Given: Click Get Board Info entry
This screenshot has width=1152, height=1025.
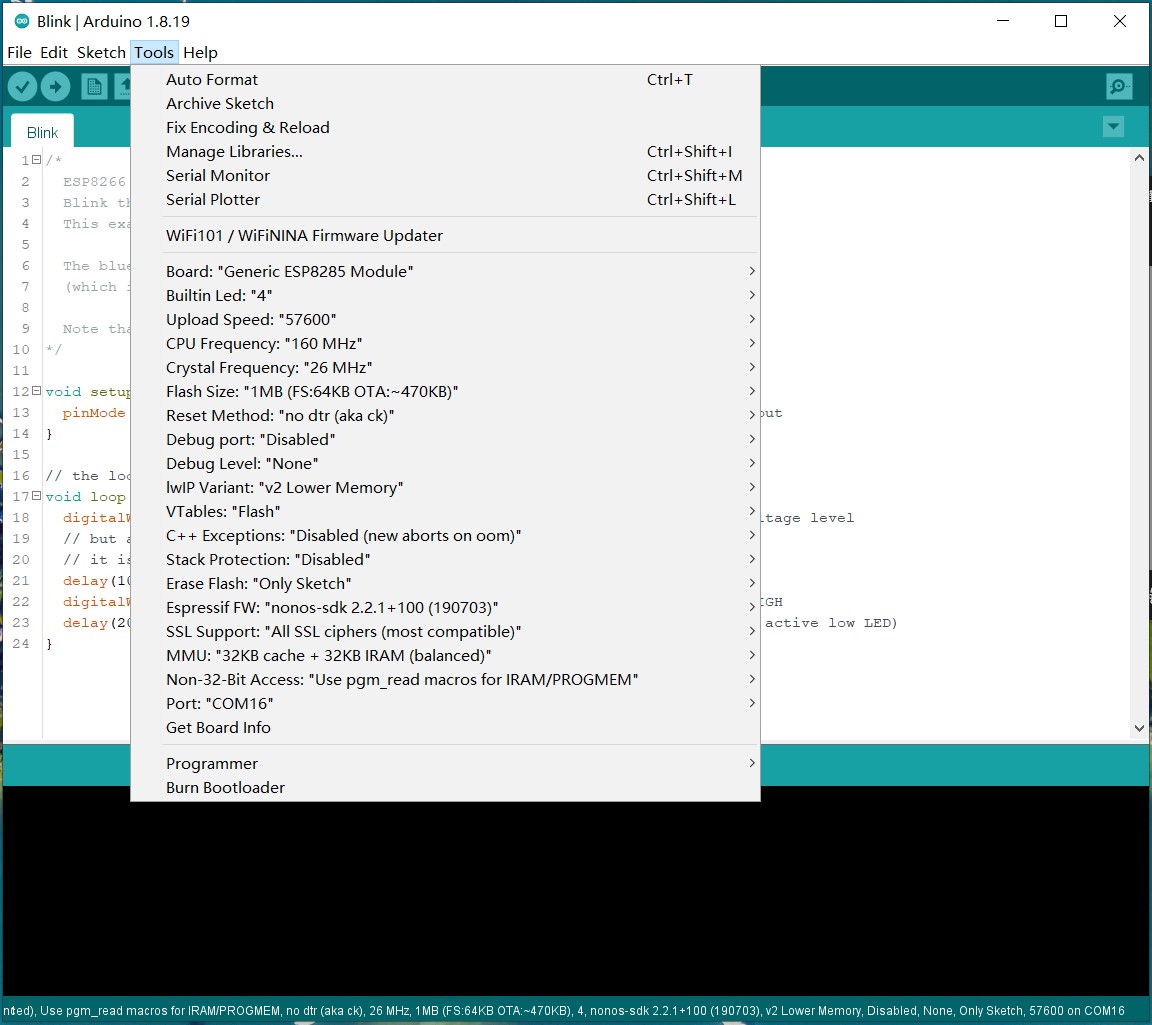Looking at the screenshot, I should (x=445, y=727).
